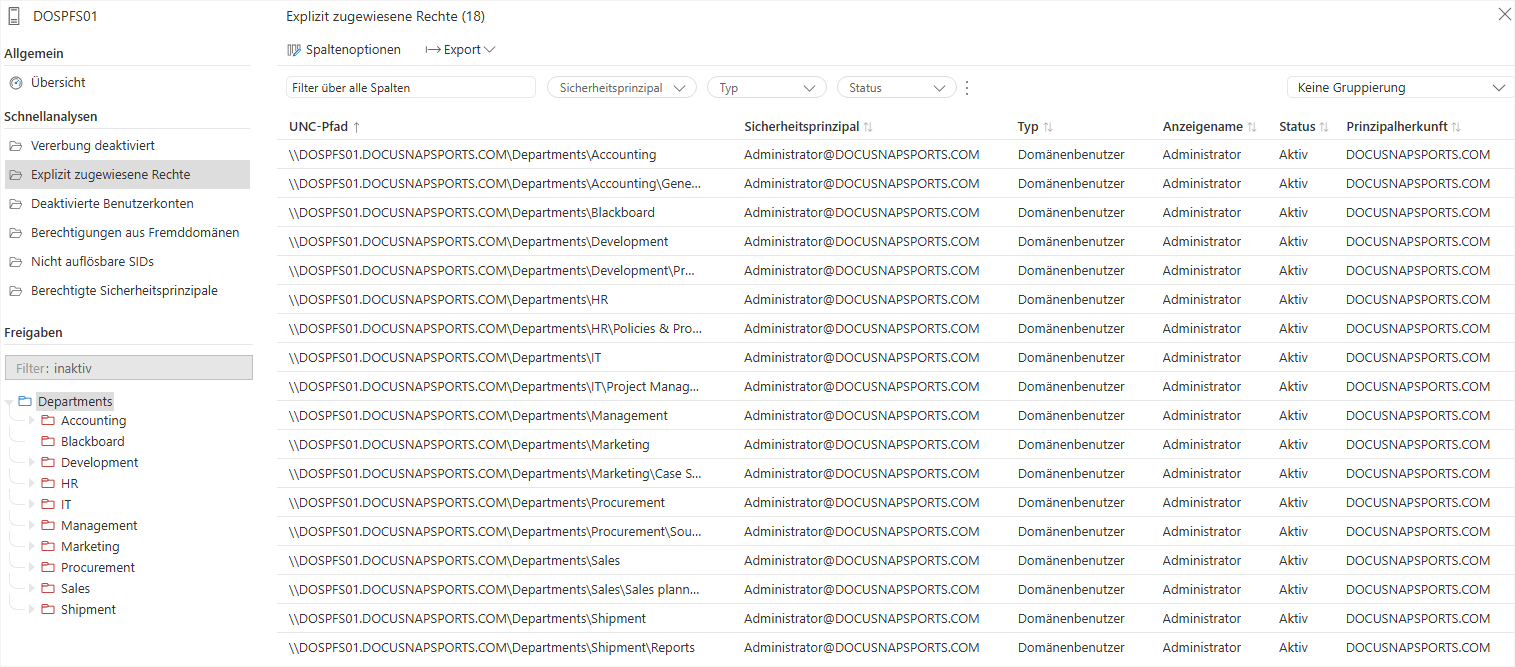Select Nicht auflösbare SIDs analysis

click(125, 262)
